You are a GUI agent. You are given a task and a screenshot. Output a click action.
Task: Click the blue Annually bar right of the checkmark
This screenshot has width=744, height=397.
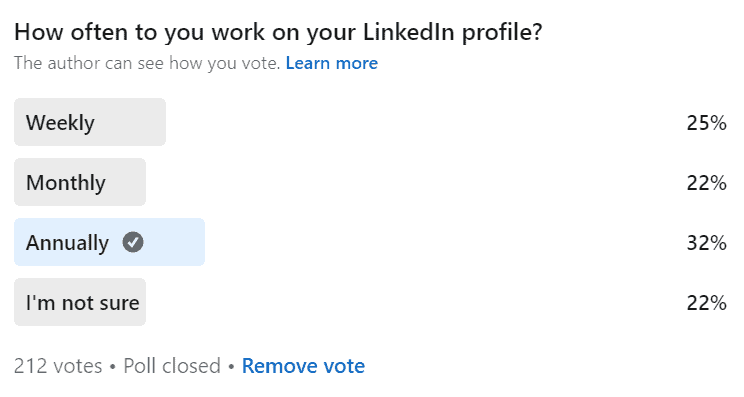coord(174,242)
